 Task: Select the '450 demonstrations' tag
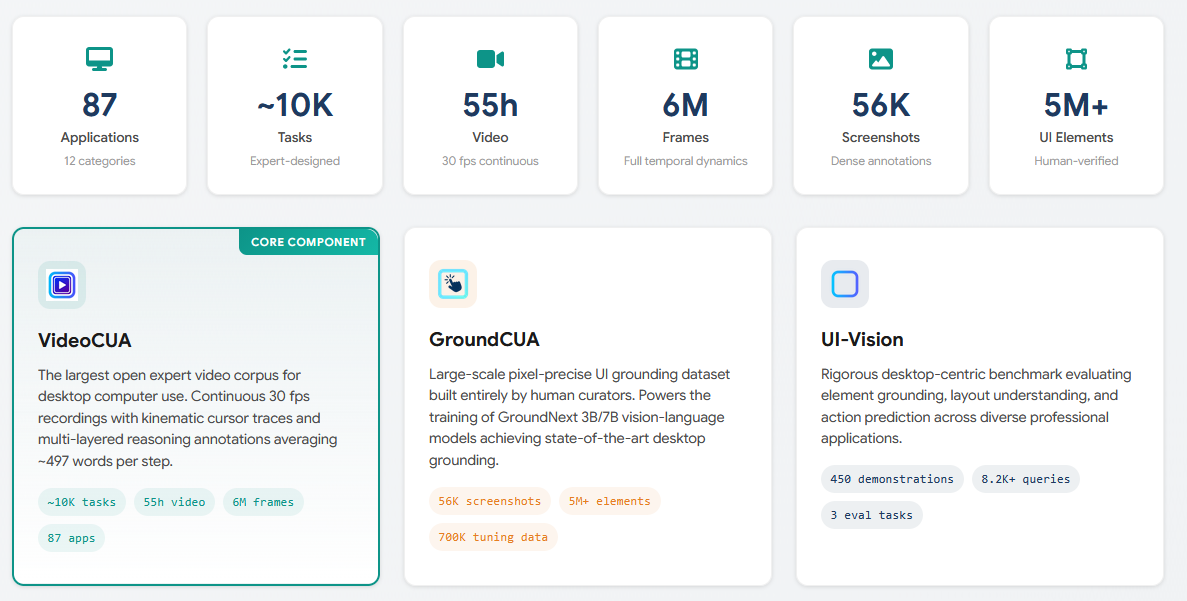tap(892, 479)
